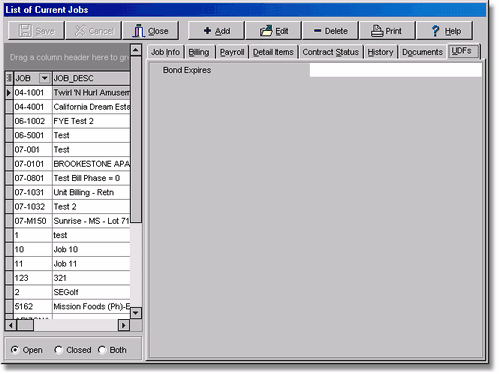499x374 pixels.
Task: Select job 07-001 cell
Action: click(33, 150)
